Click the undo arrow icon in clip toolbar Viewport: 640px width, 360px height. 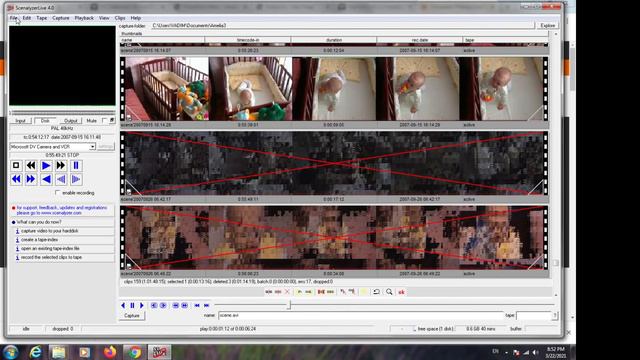[376, 292]
